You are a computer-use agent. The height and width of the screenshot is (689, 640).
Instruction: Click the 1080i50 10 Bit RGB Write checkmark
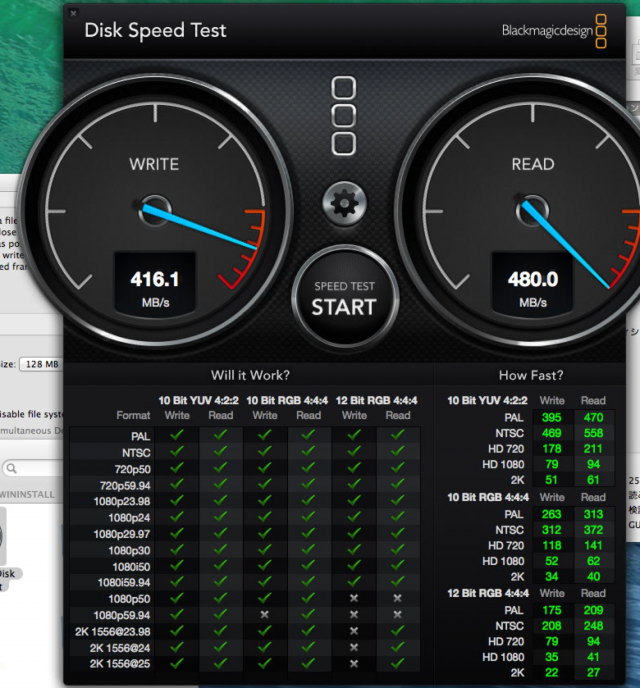264,566
